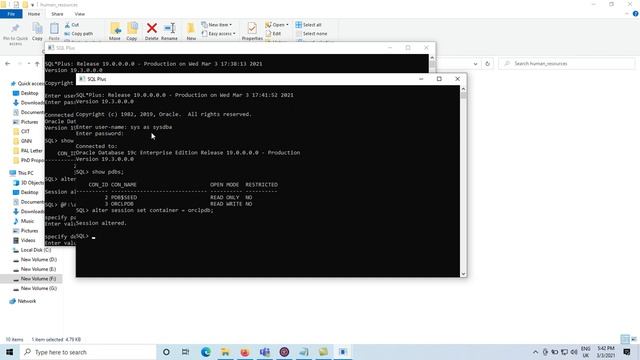The width and height of the screenshot is (640, 360).
Task: Select New Volume (G:) drive
Action: pos(35,288)
